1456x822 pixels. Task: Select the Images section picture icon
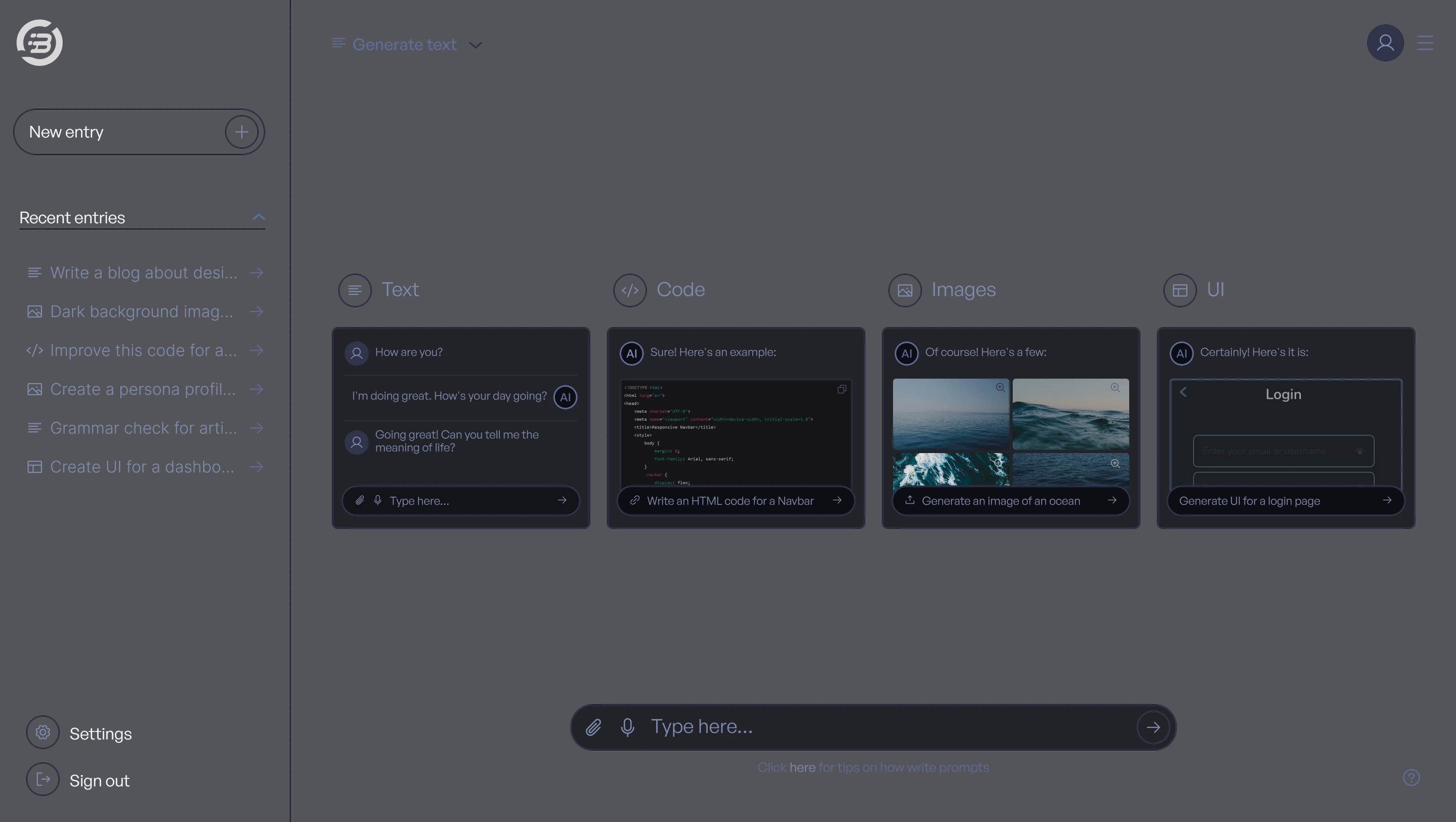904,290
